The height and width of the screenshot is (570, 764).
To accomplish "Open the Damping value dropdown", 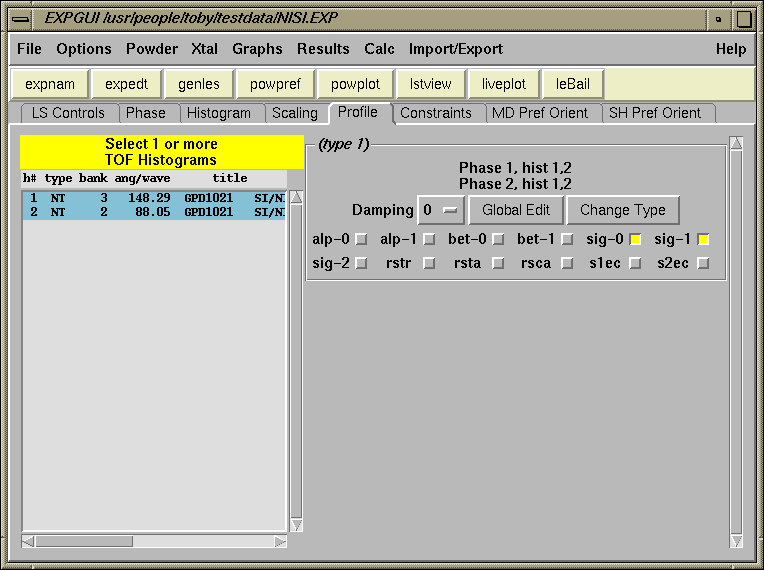I will 441,210.
